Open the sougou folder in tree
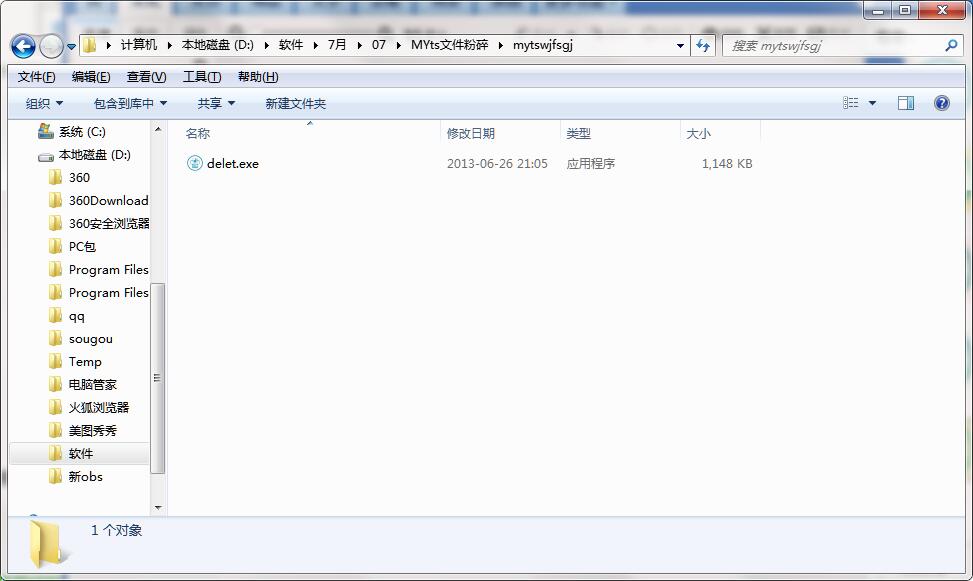Viewport: 973px width, 581px height. click(x=91, y=339)
